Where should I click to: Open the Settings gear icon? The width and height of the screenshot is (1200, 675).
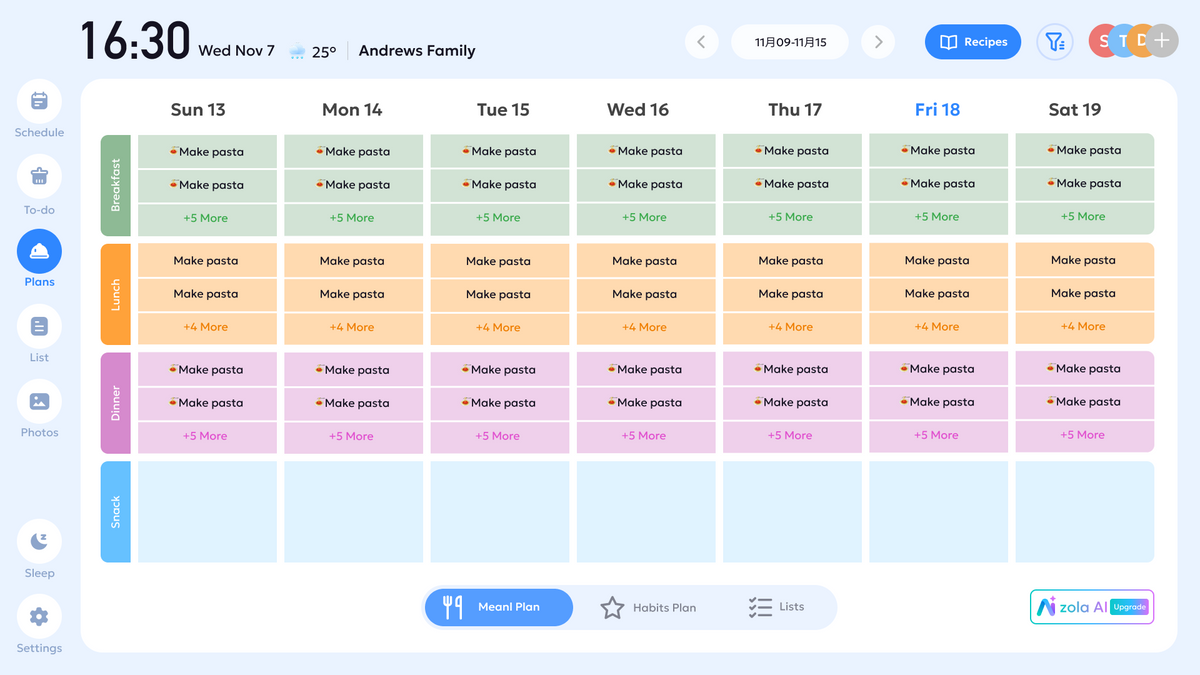(39, 617)
